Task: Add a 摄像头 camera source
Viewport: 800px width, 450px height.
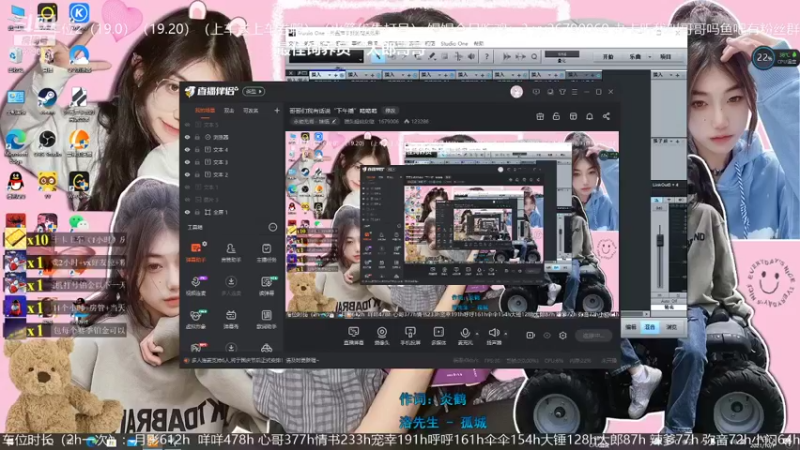Action: click(382, 336)
